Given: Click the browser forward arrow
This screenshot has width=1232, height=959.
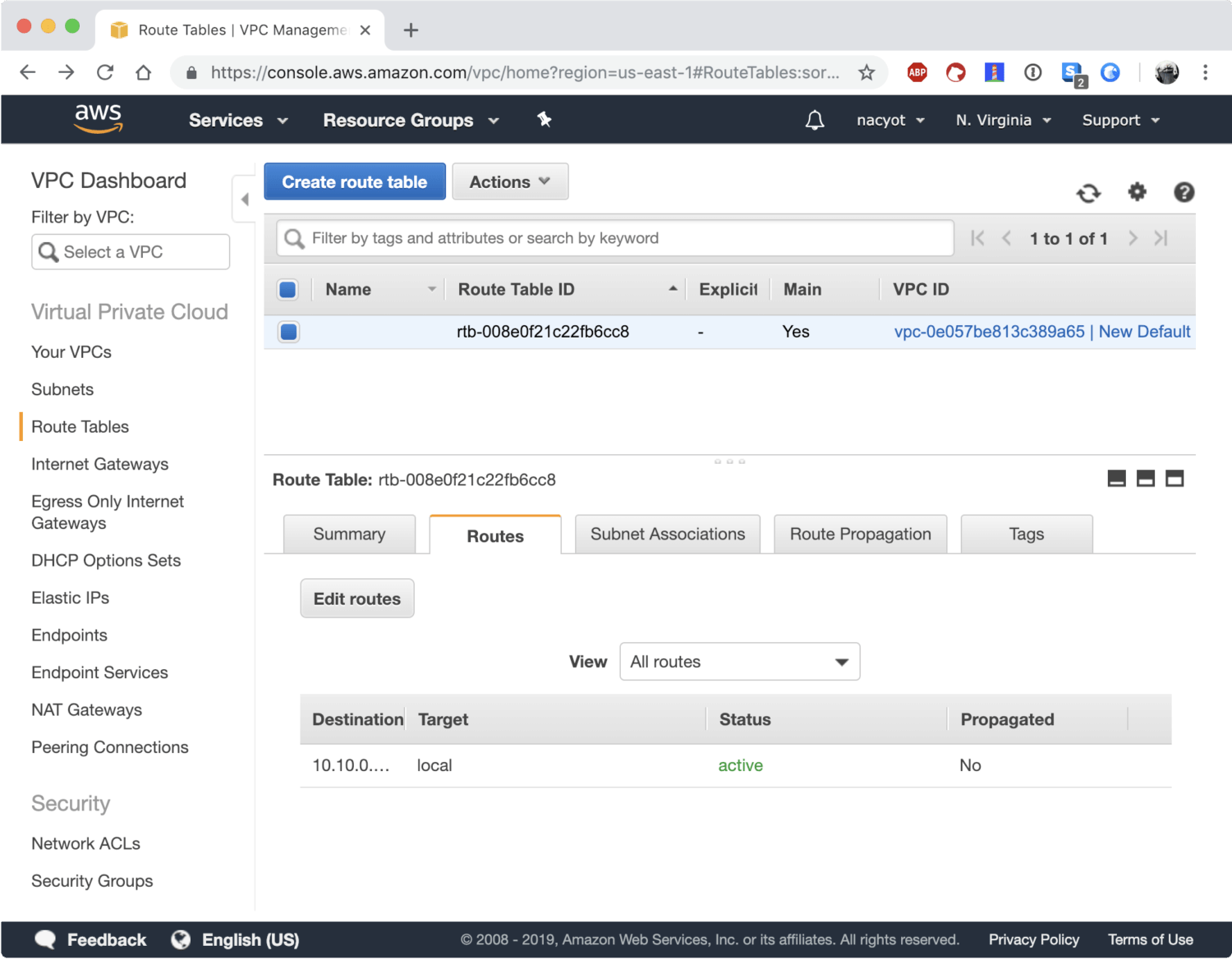Looking at the screenshot, I should (x=67, y=72).
